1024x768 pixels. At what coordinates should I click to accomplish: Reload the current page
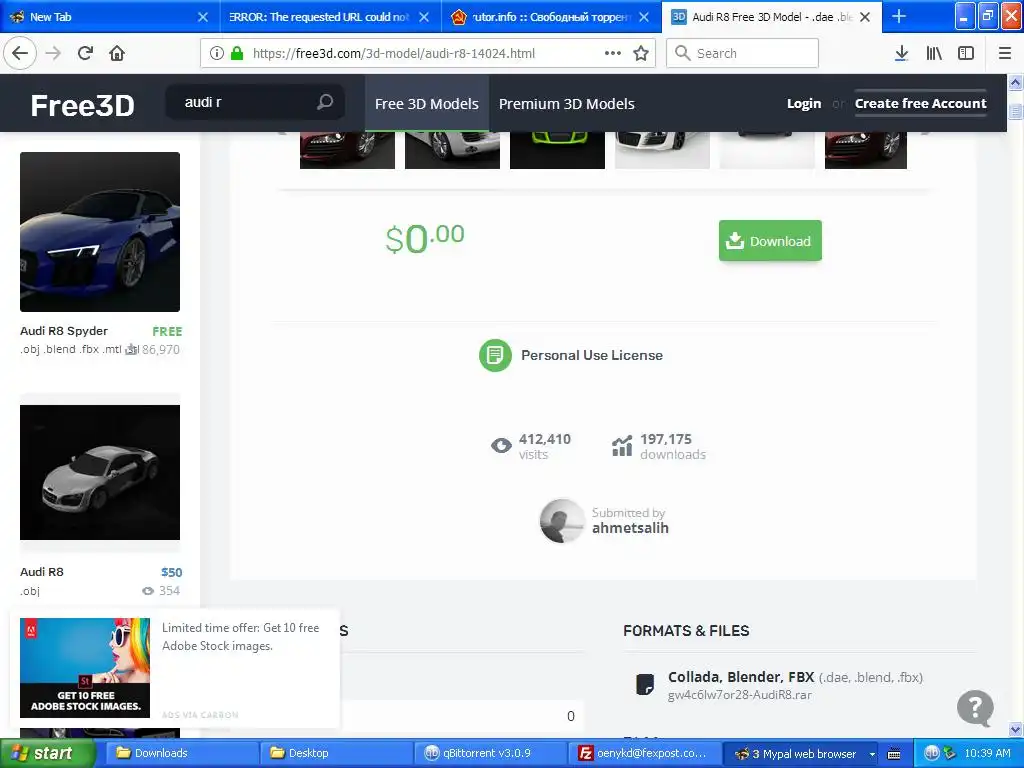[85, 53]
